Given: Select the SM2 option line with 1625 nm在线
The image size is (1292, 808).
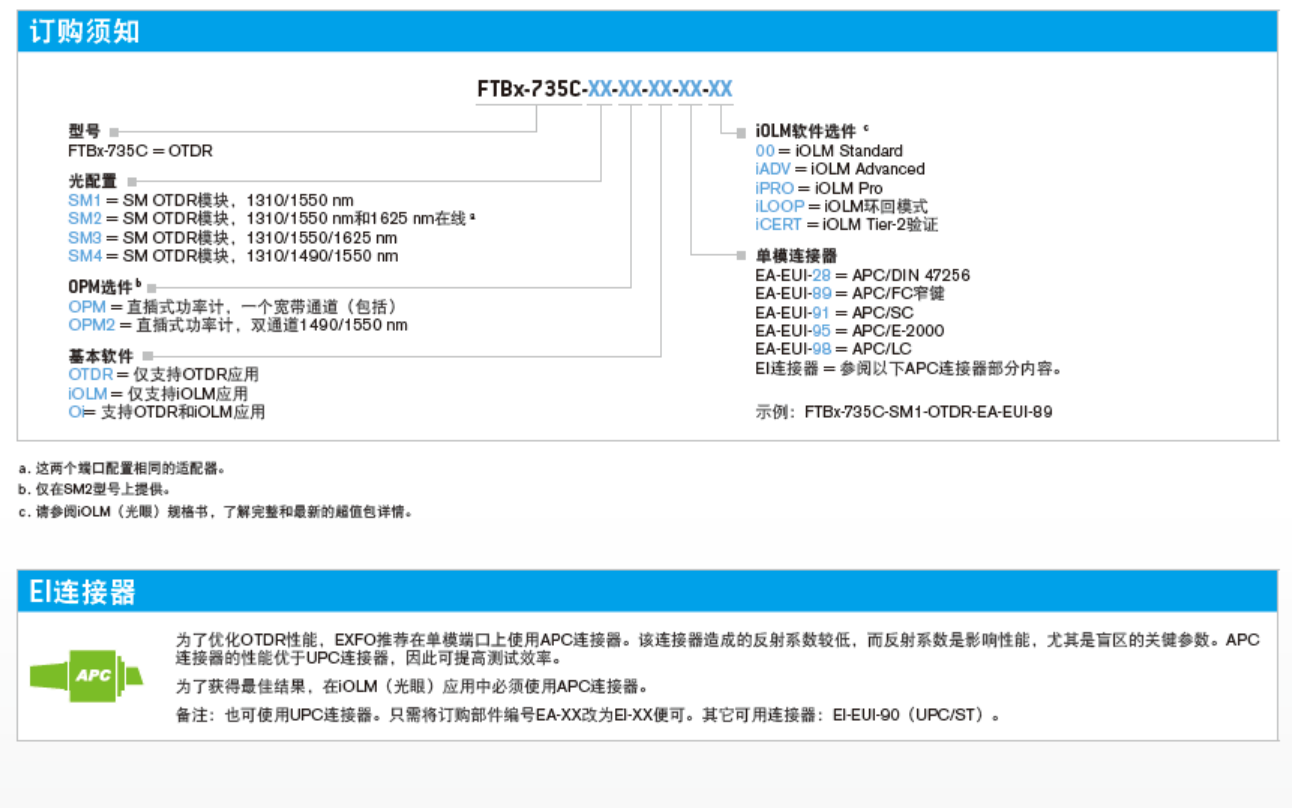Looking at the screenshot, I should coord(271,218).
